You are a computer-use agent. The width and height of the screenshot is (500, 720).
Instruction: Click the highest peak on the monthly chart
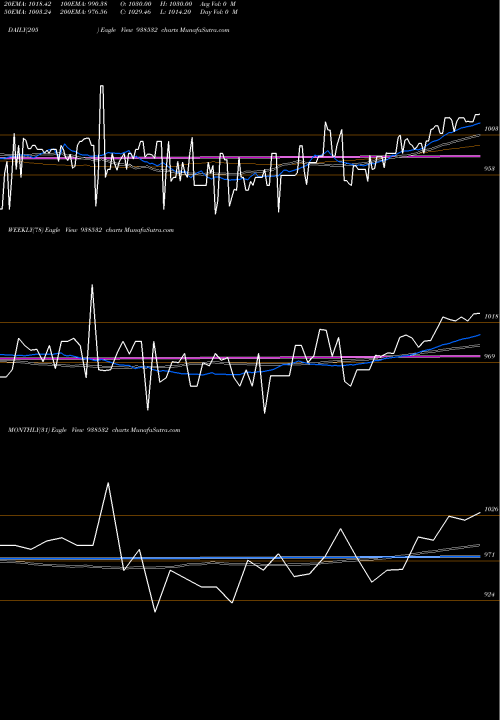pyautogui.click(x=108, y=483)
